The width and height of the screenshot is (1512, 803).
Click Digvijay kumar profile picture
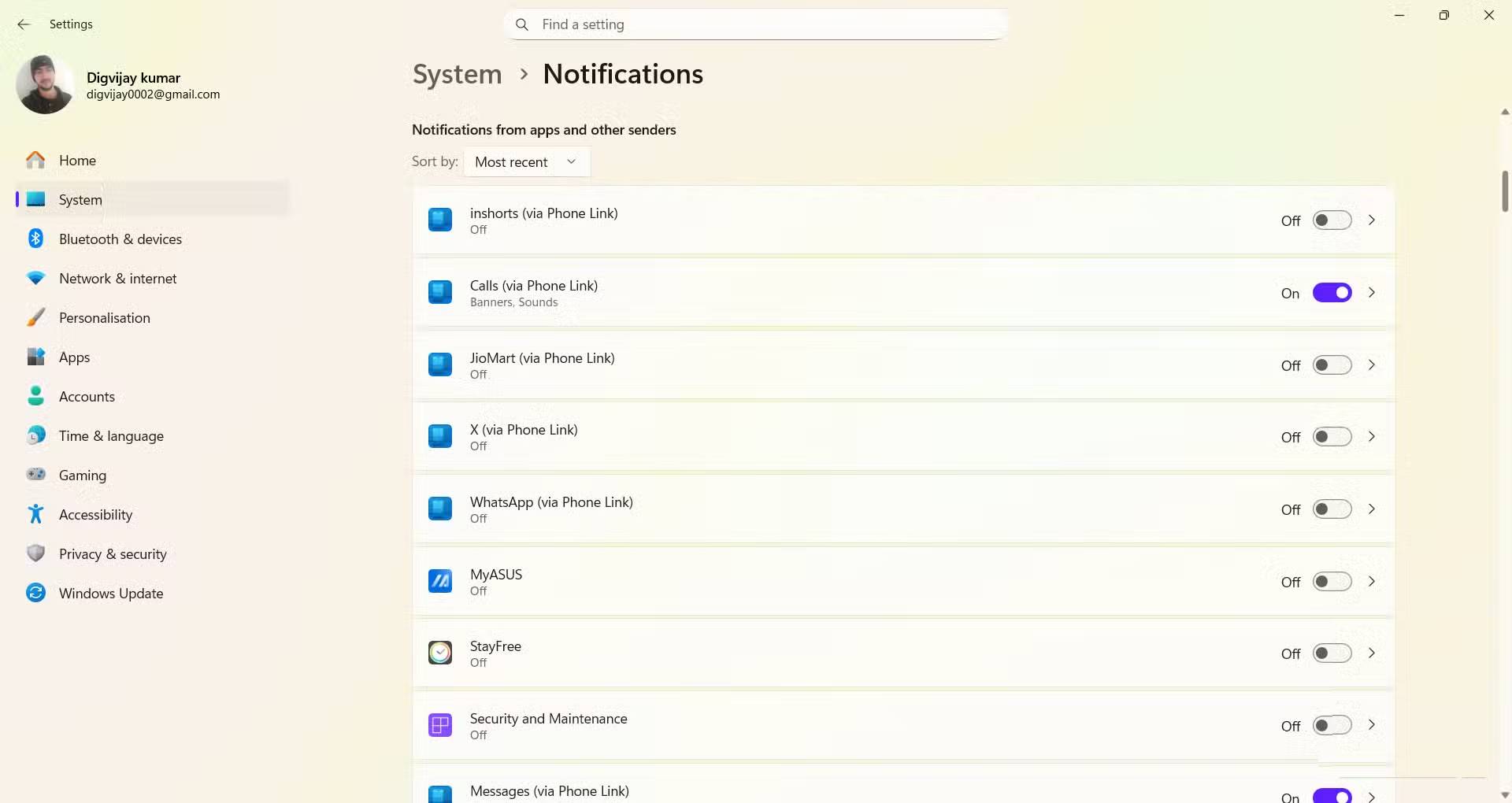click(x=45, y=85)
